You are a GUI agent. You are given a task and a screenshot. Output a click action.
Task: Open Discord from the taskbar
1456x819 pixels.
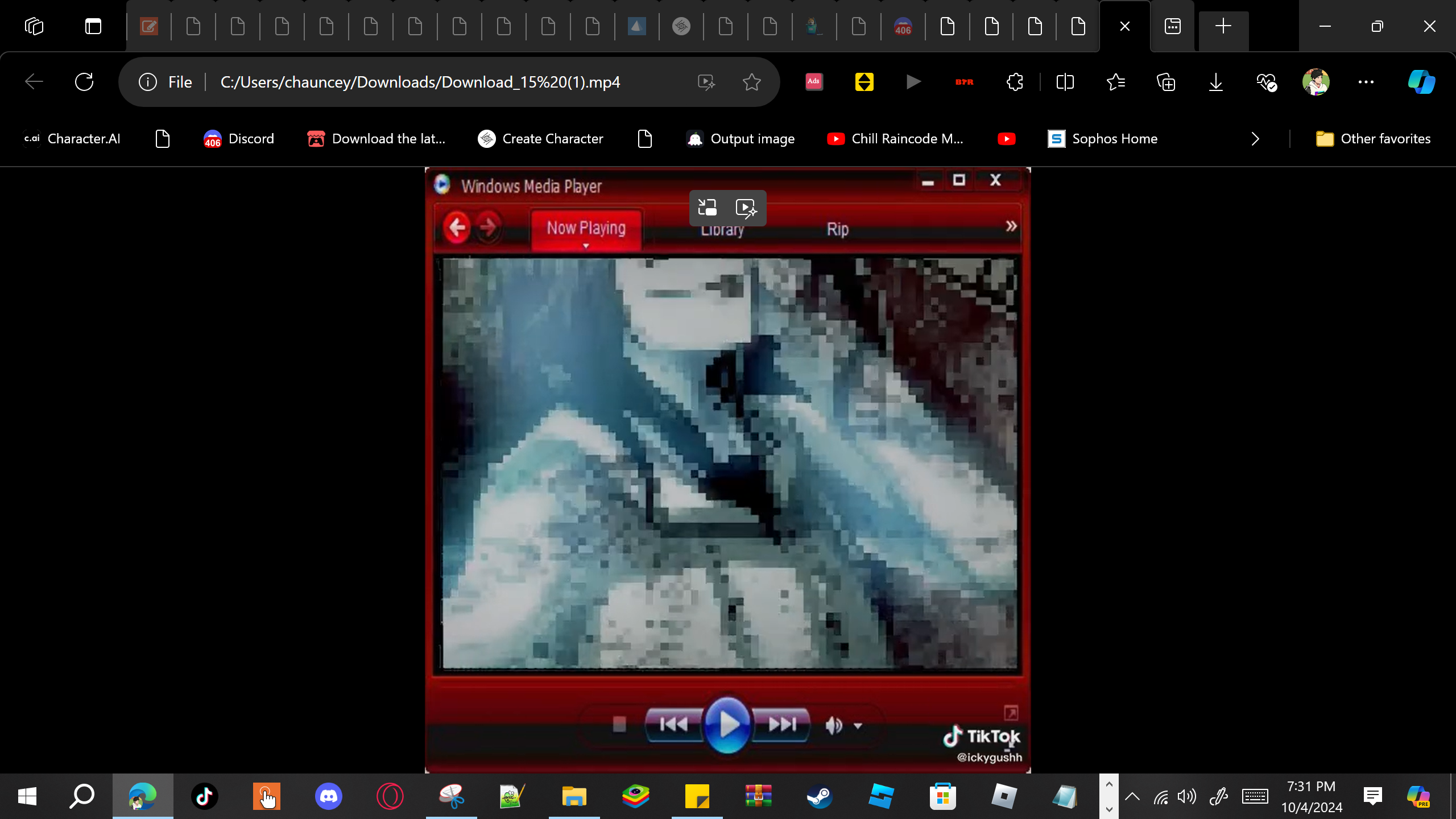click(329, 796)
